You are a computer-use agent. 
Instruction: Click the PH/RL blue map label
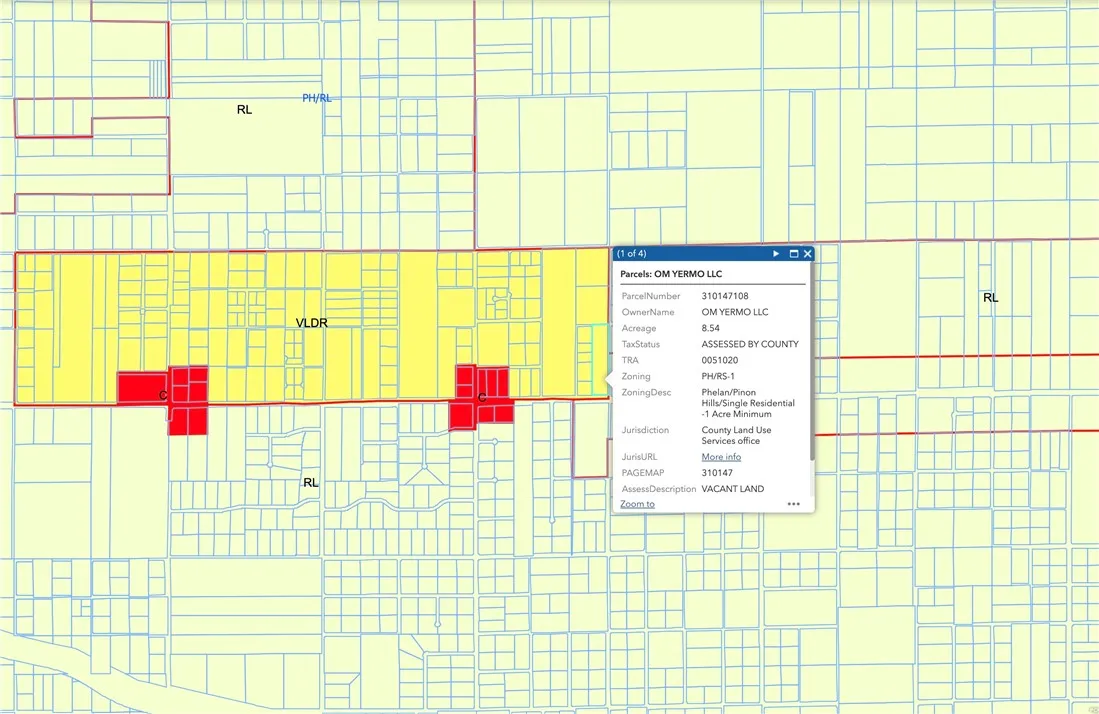pyautogui.click(x=317, y=98)
